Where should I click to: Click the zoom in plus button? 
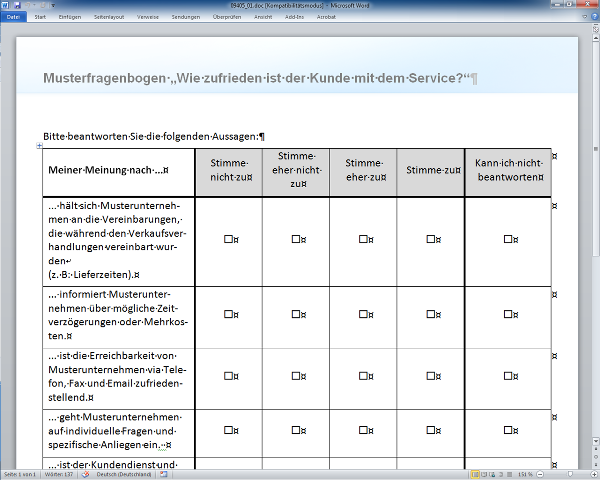tap(592, 474)
